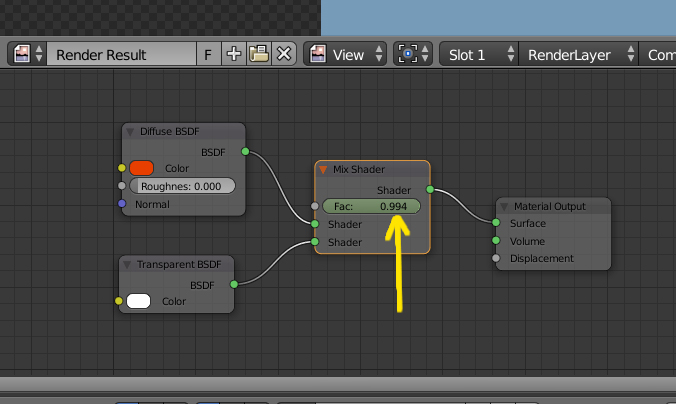The width and height of the screenshot is (676, 404).
Task: Click the Displacement input socket
Action: tap(496, 258)
